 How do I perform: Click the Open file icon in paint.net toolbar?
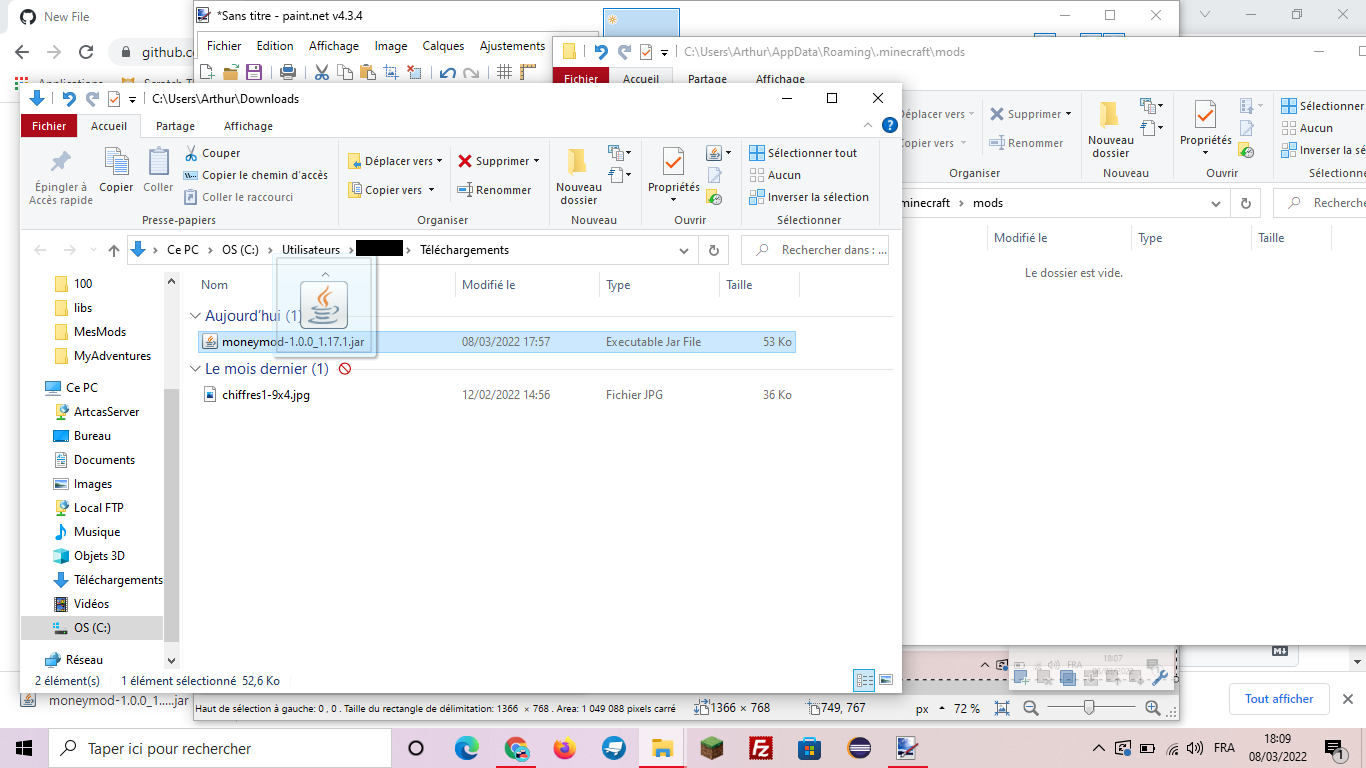[x=231, y=72]
